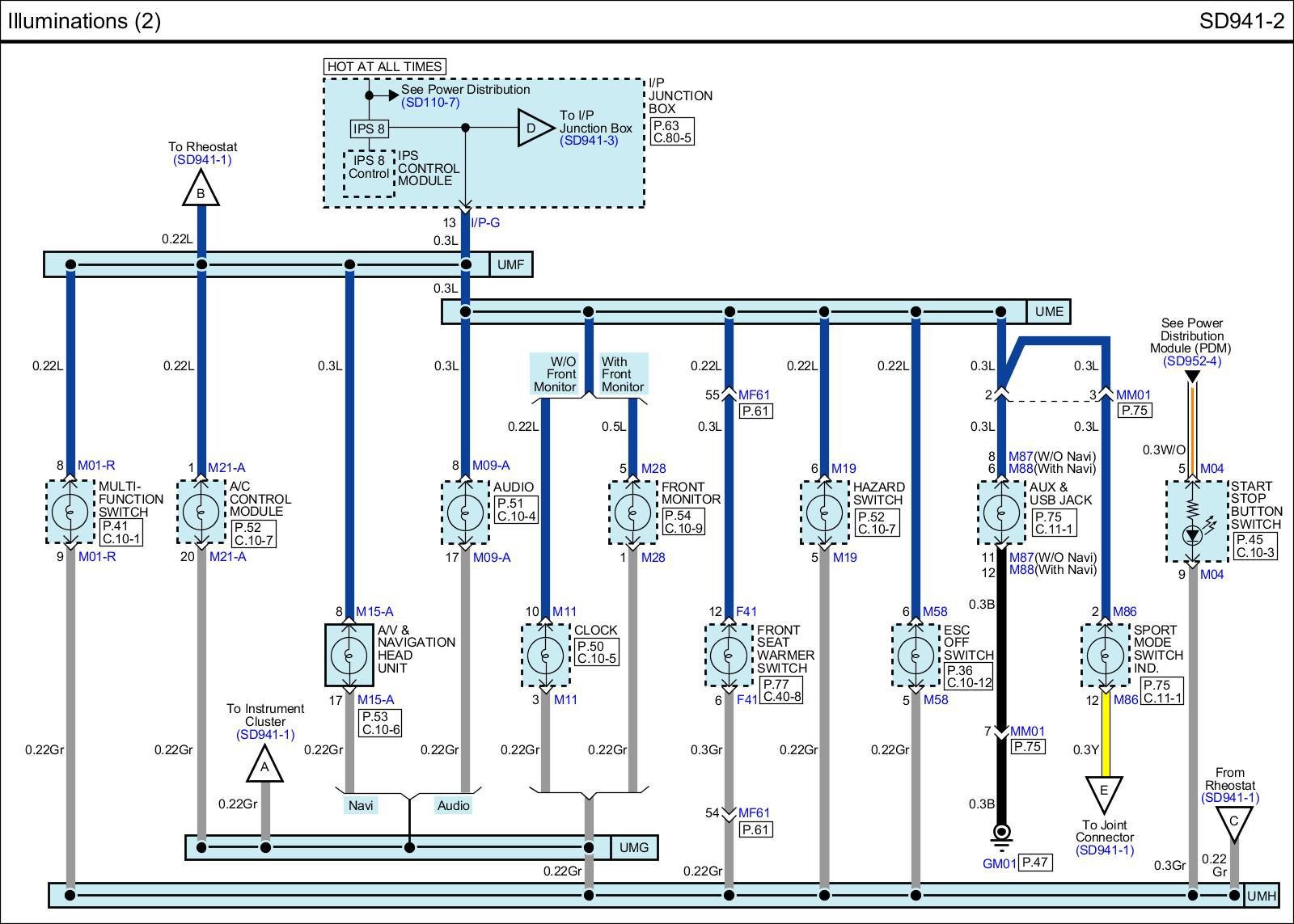1294x924 pixels.
Task: Open the SD941-1 link under To Instrument Cluster
Action: [x=265, y=735]
